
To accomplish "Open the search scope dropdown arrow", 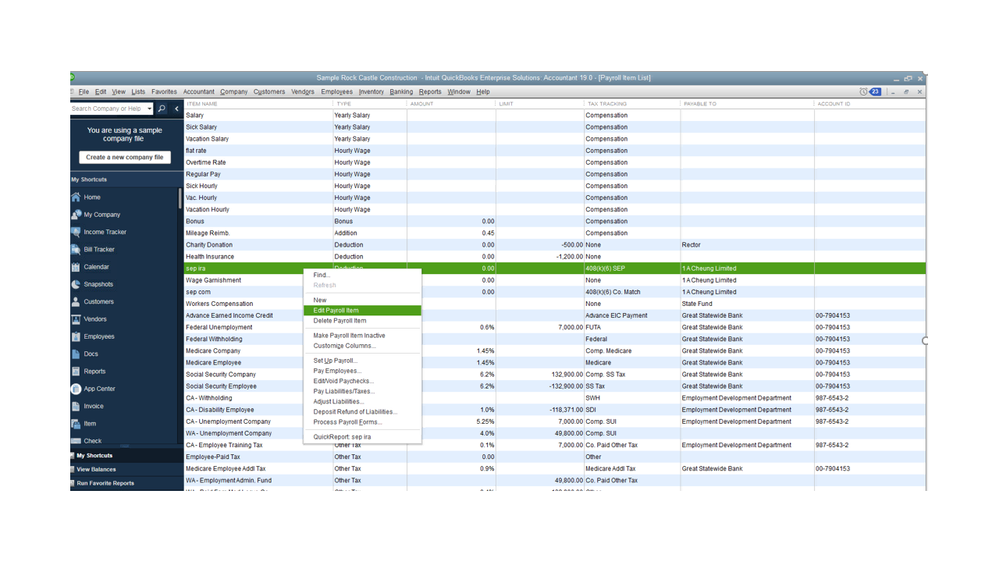I will (x=150, y=109).
